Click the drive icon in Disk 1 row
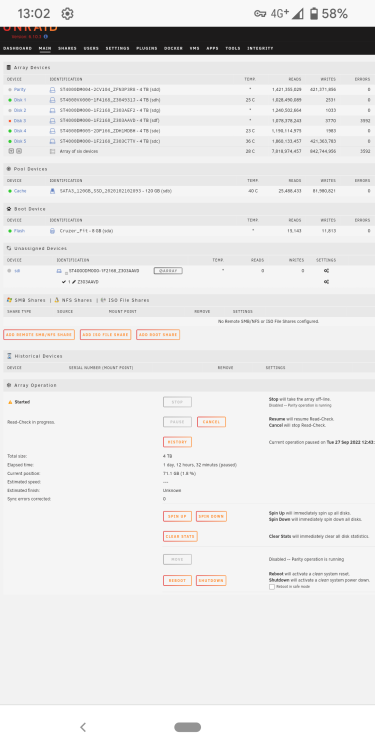 pos(53,100)
